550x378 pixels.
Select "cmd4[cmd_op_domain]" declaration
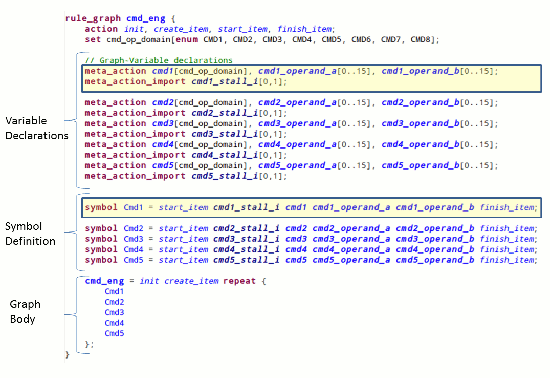tap(199, 144)
